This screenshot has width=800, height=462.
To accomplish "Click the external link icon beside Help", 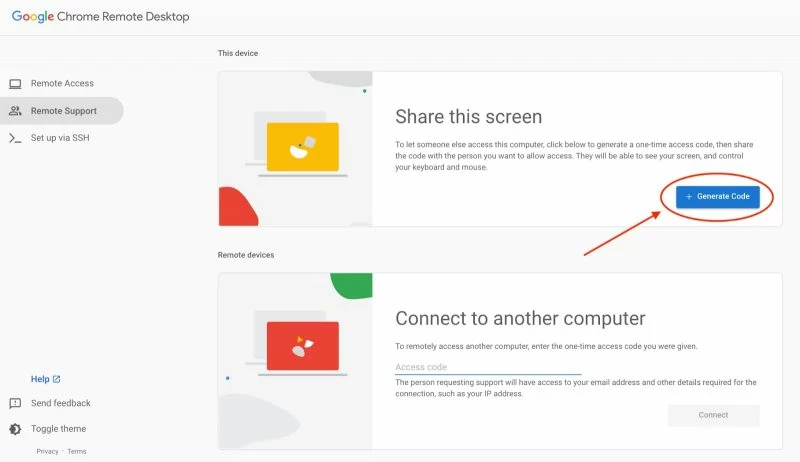I will (x=57, y=379).
